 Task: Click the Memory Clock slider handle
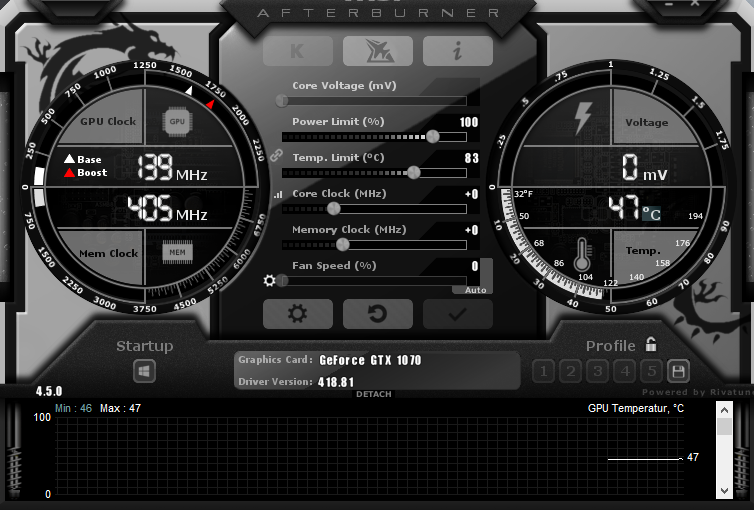pos(343,244)
